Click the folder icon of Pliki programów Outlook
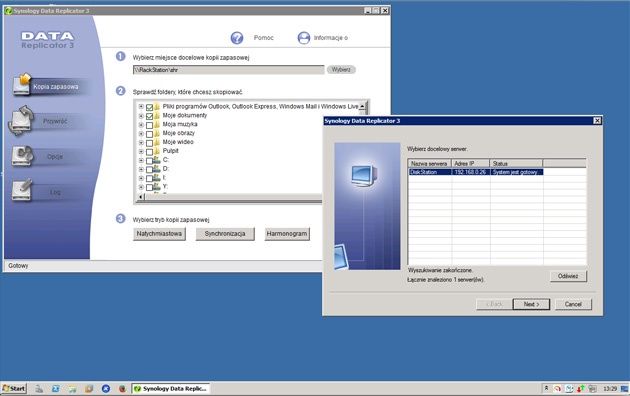Image resolution: width=630 pixels, height=396 pixels. 157,107
